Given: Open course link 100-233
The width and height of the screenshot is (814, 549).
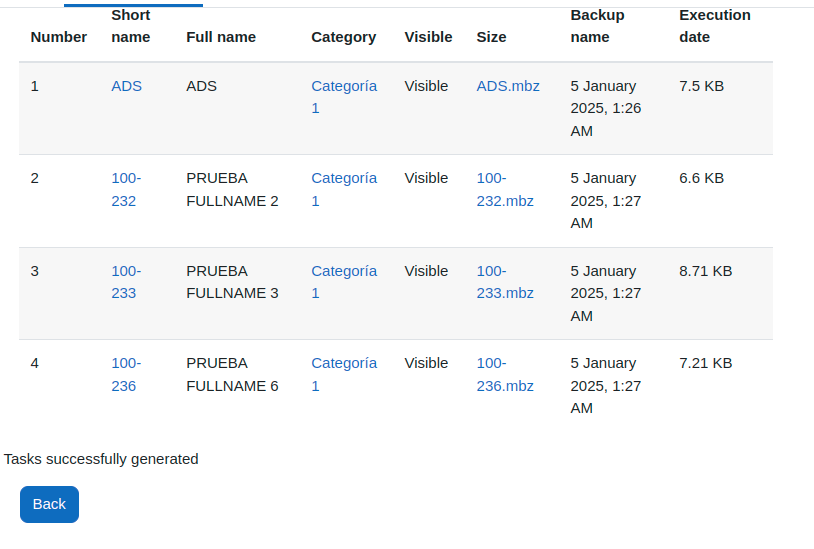Looking at the screenshot, I should tap(126, 282).
